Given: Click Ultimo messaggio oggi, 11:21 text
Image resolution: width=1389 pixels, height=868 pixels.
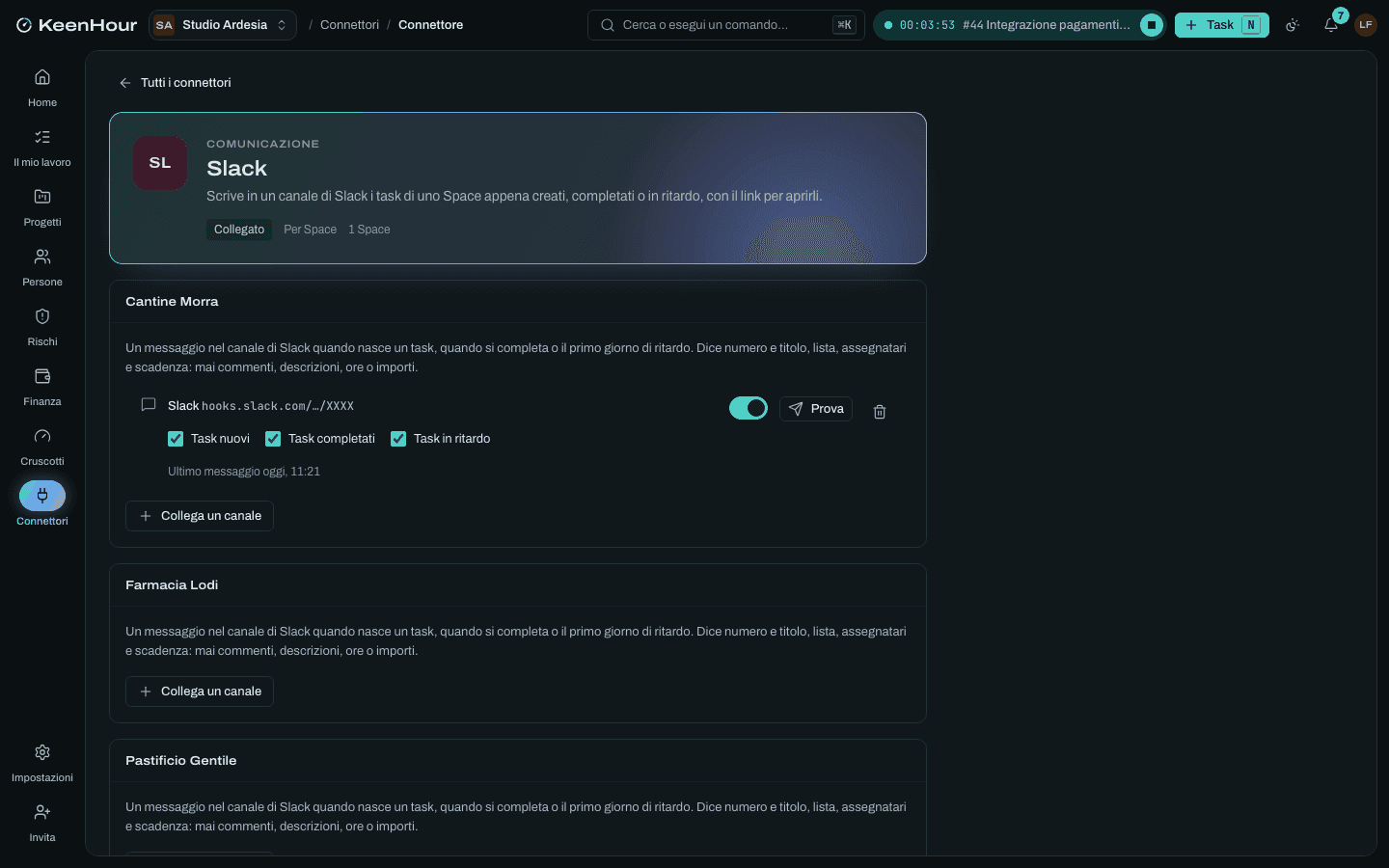Looking at the screenshot, I should click(x=244, y=472).
